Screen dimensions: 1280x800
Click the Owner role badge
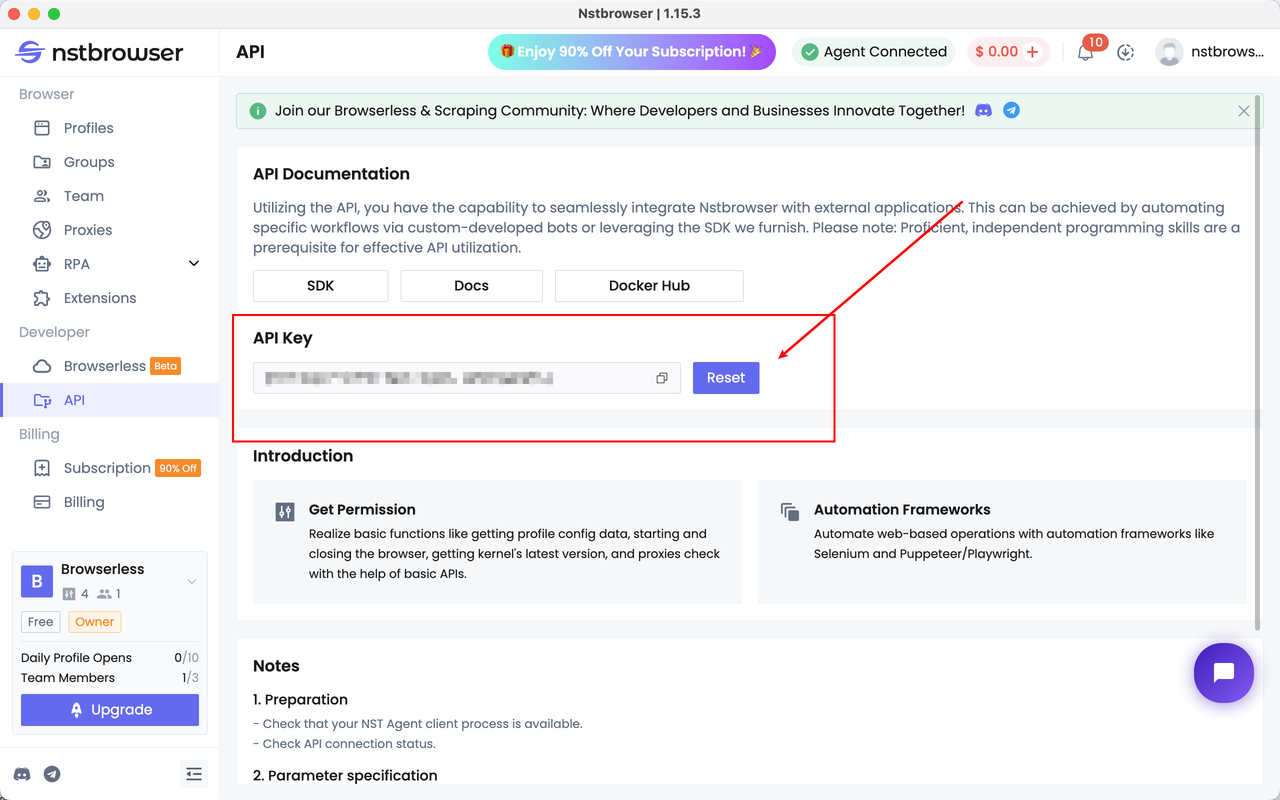(x=95, y=622)
